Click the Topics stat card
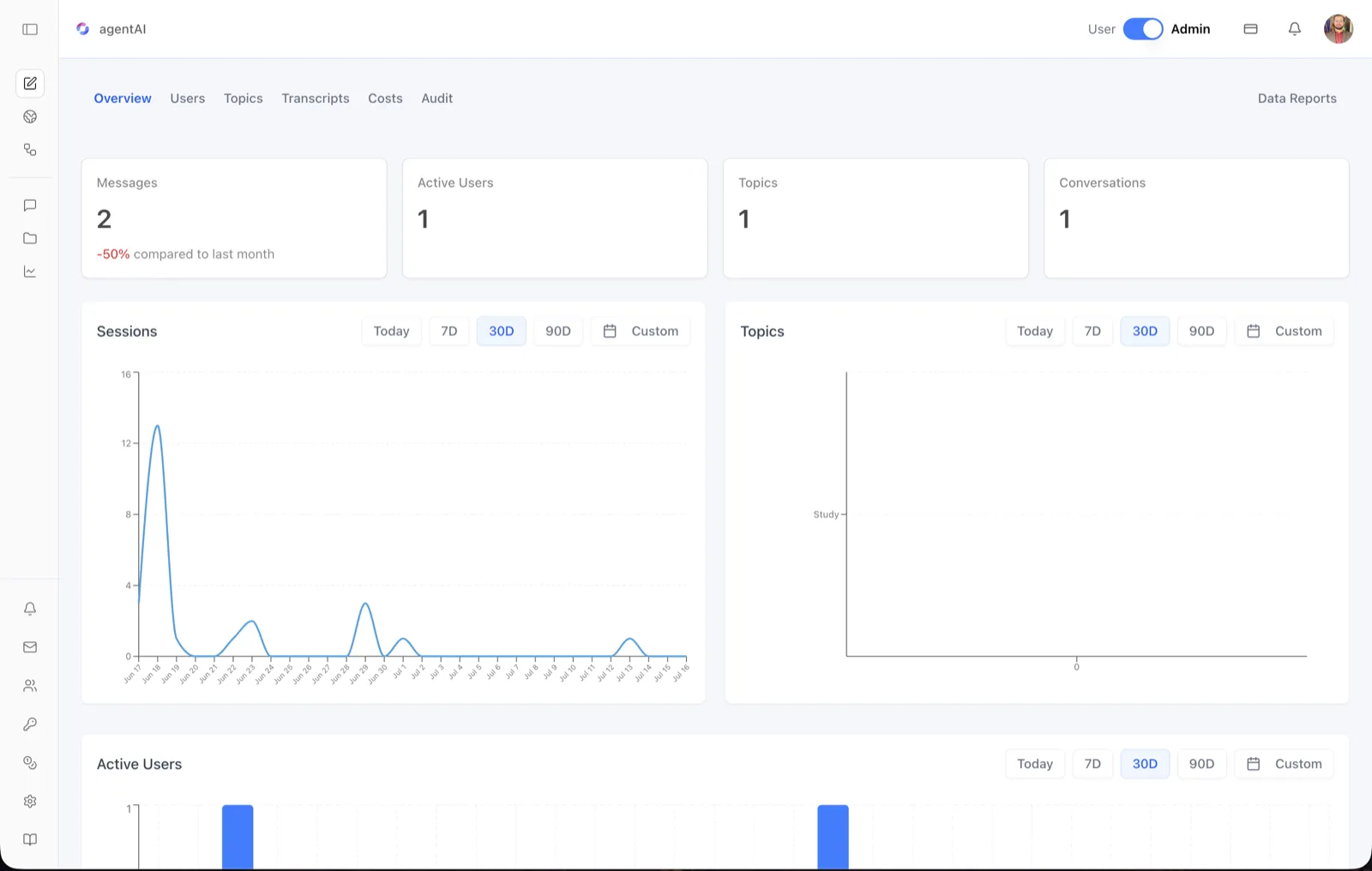The height and width of the screenshot is (871, 1372). pyautogui.click(x=876, y=218)
